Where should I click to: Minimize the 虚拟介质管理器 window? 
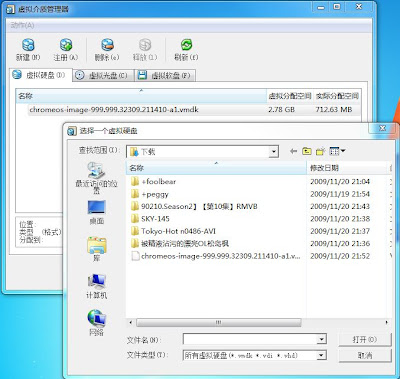point(321,7)
